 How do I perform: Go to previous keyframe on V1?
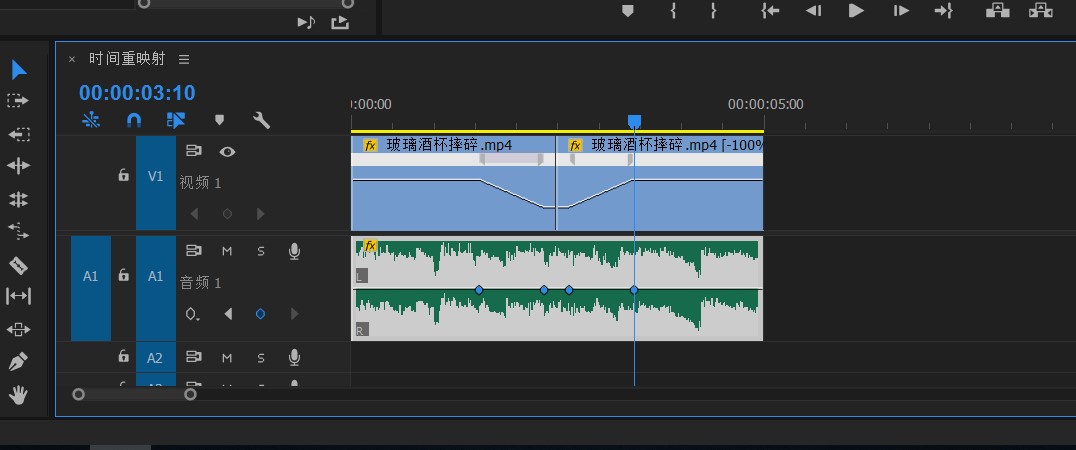(x=194, y=214)
